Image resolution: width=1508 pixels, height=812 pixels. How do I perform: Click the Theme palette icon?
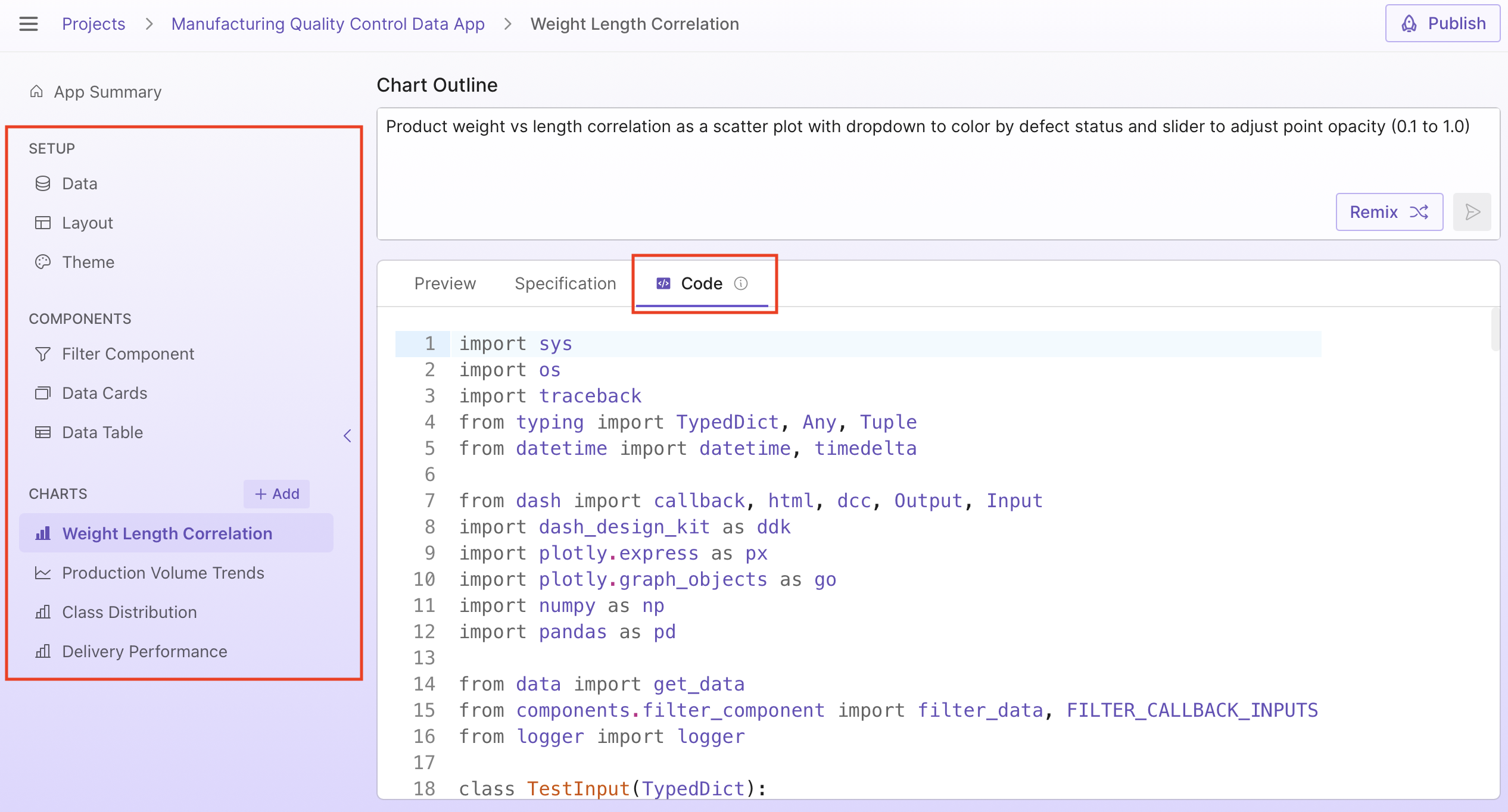(43, 262)
